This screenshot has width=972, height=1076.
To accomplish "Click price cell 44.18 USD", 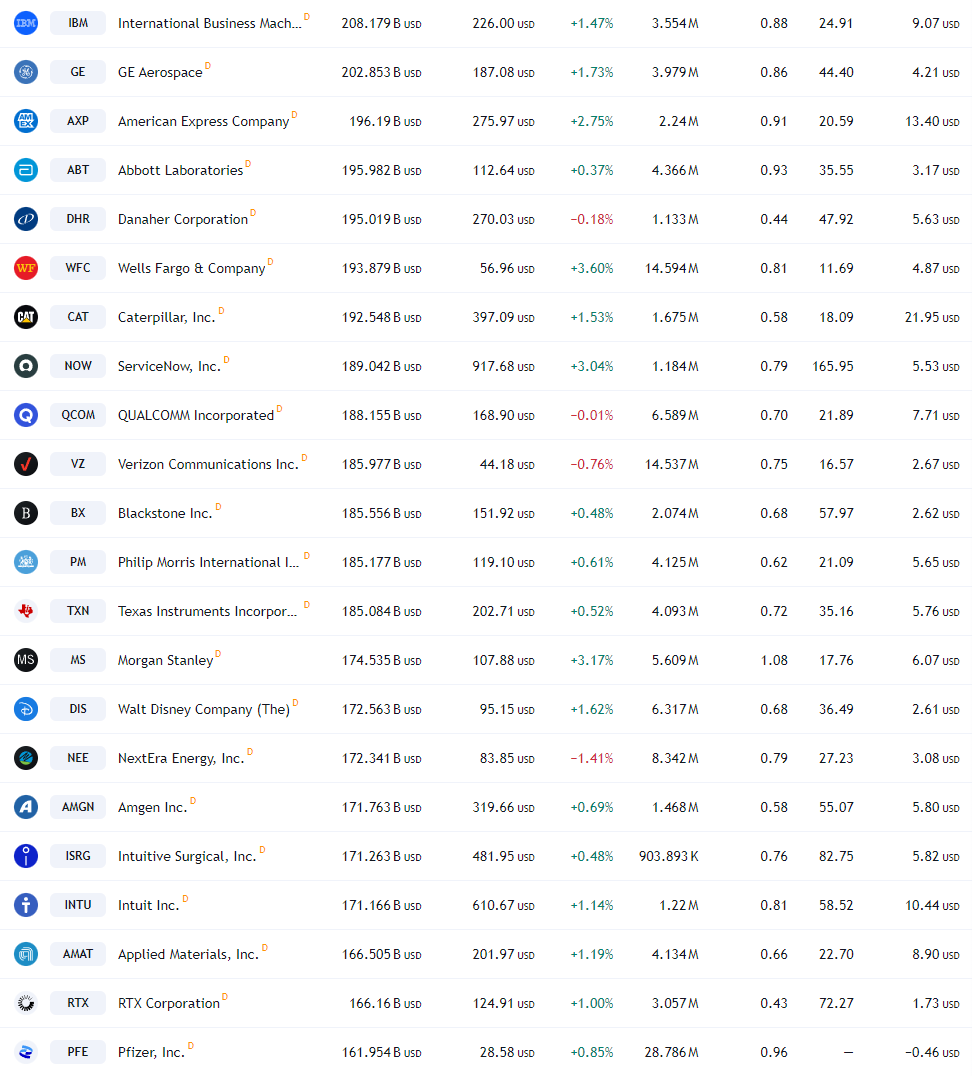I will tap(507, 464).
